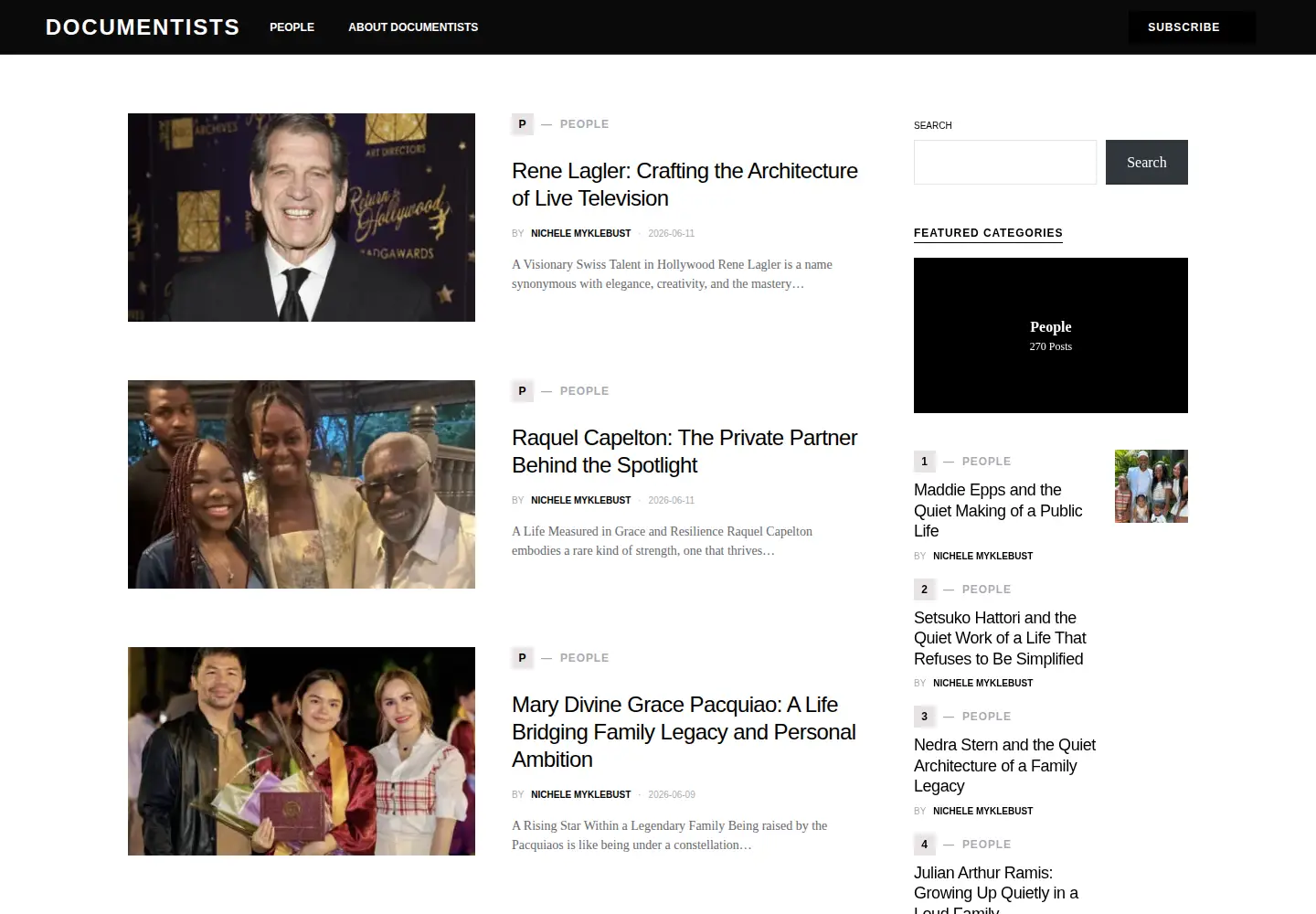Click the Raquel Capelton excerpt text

point(662,541)
